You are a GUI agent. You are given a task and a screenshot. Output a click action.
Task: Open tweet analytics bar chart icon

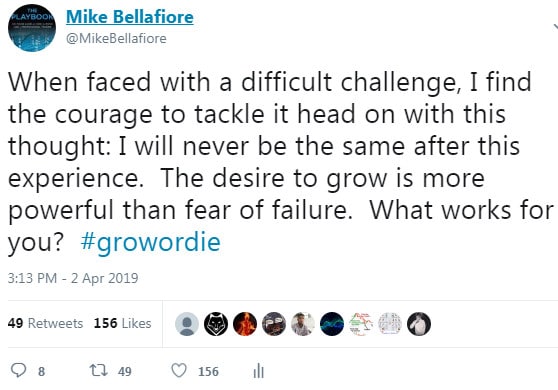tap(259, 371)
